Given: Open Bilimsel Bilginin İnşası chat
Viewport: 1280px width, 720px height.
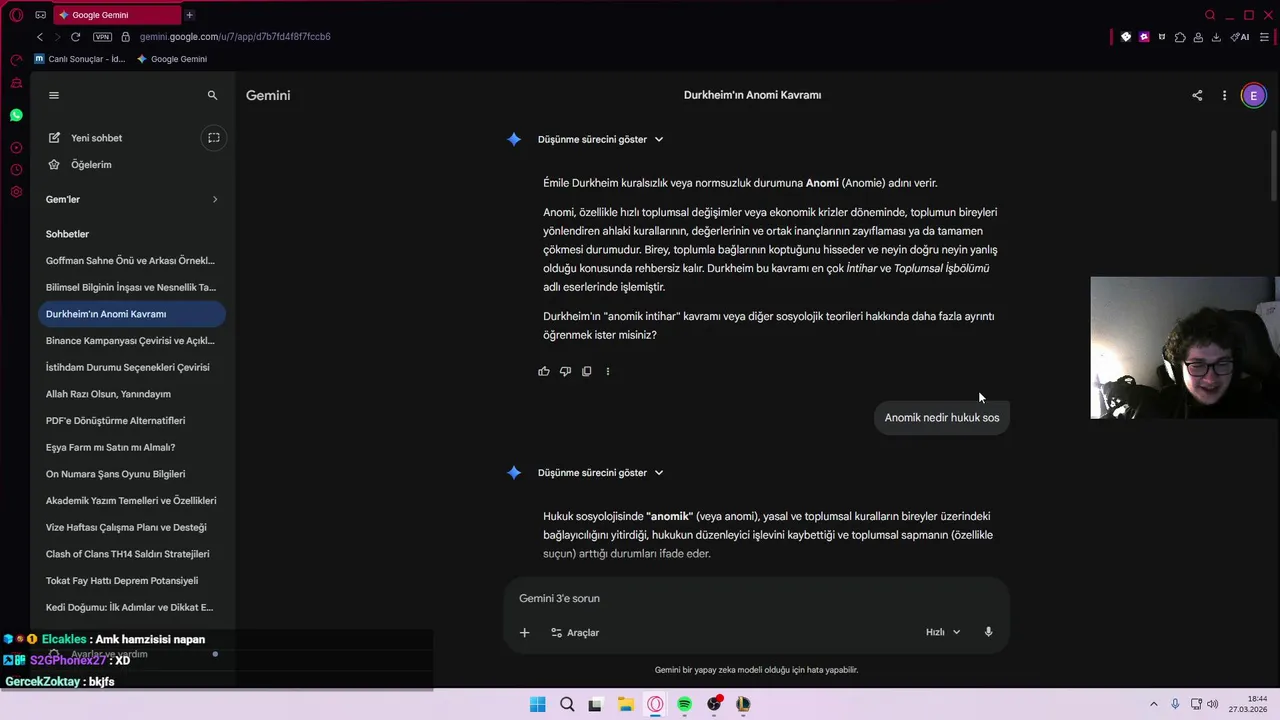Looking at the screenshot, I should (x=131, y=287).
